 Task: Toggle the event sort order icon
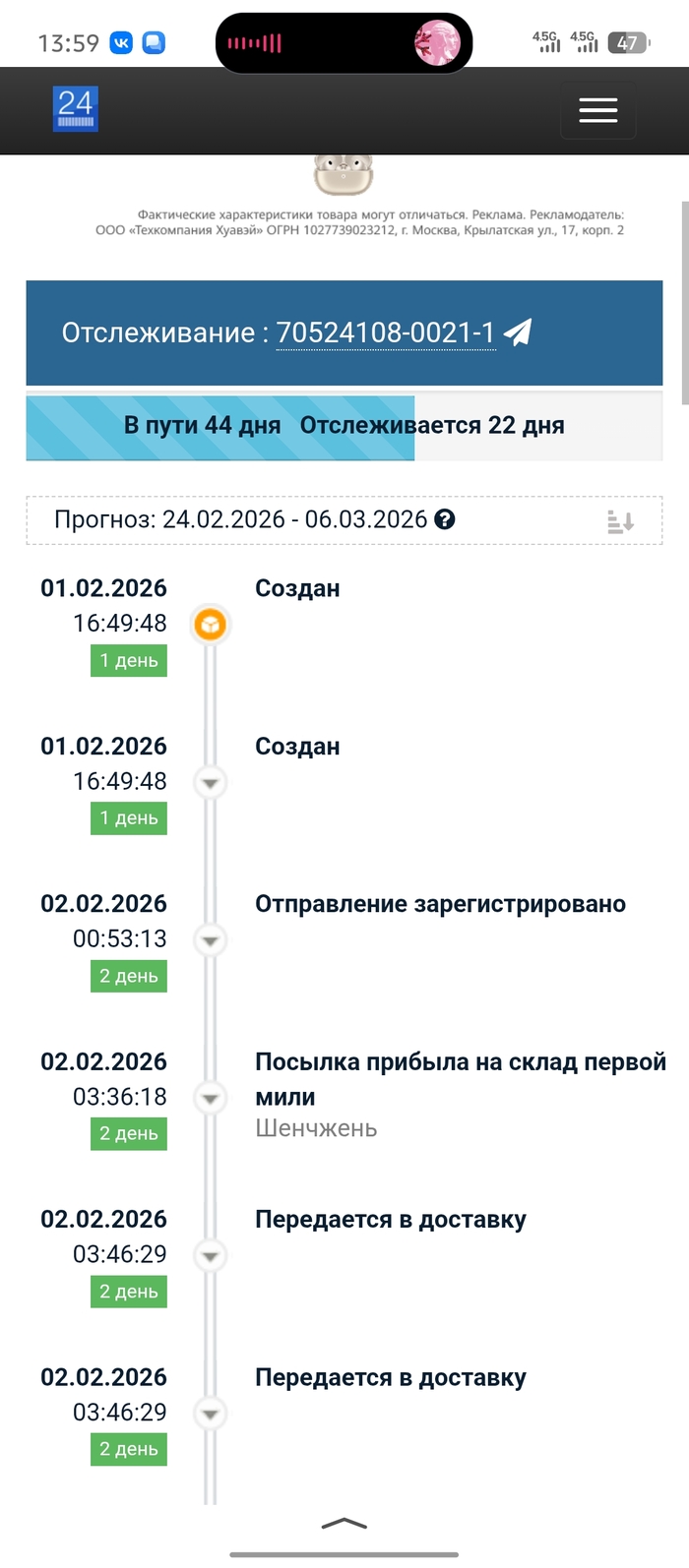point(620,521)
